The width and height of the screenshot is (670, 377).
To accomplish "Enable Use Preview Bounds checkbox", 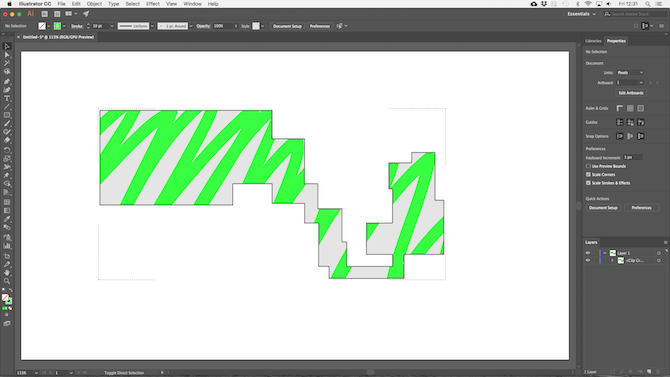I will pyautogui.click(x=588, y=166).
